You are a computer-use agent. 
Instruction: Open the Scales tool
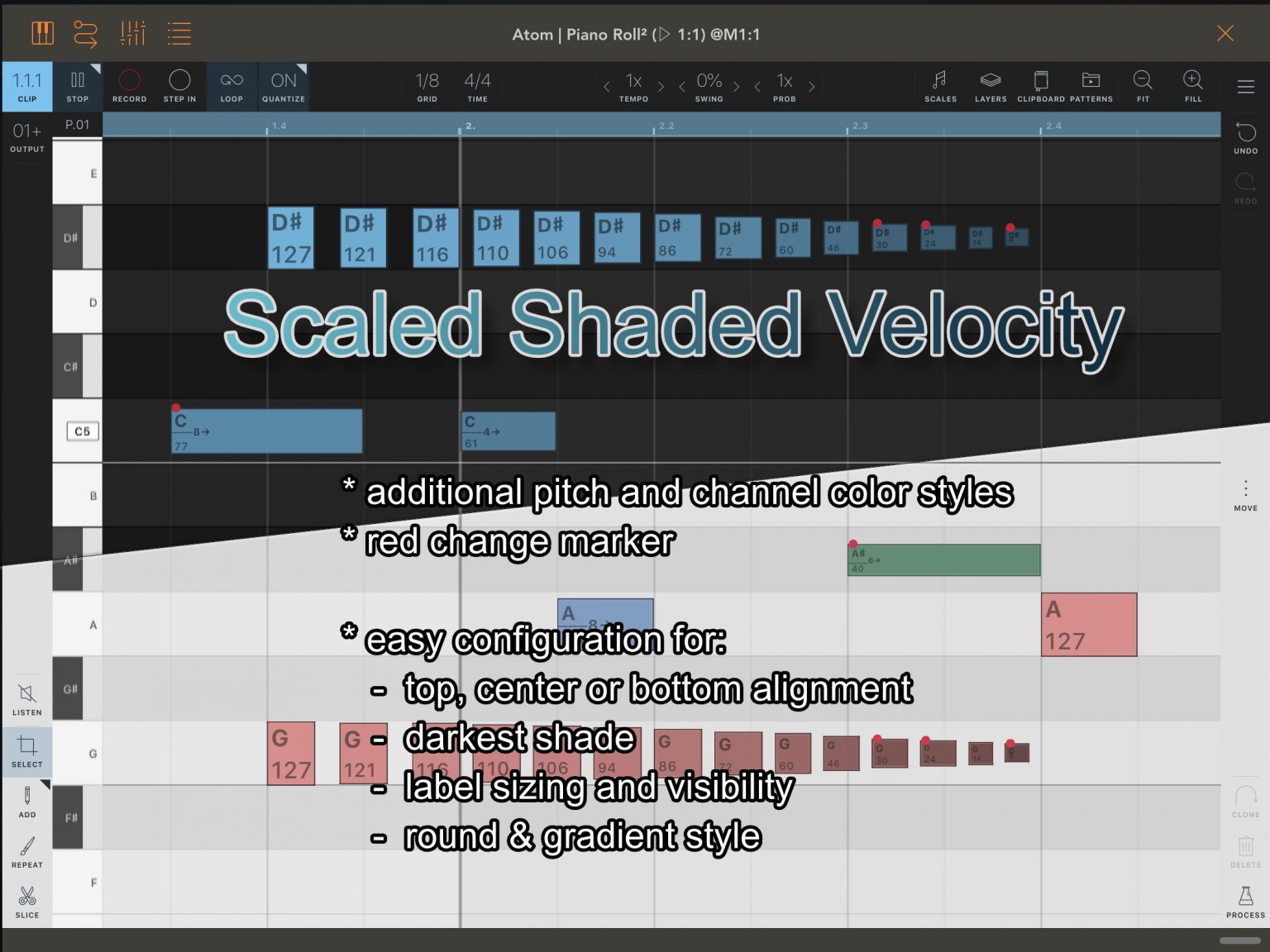940,86
